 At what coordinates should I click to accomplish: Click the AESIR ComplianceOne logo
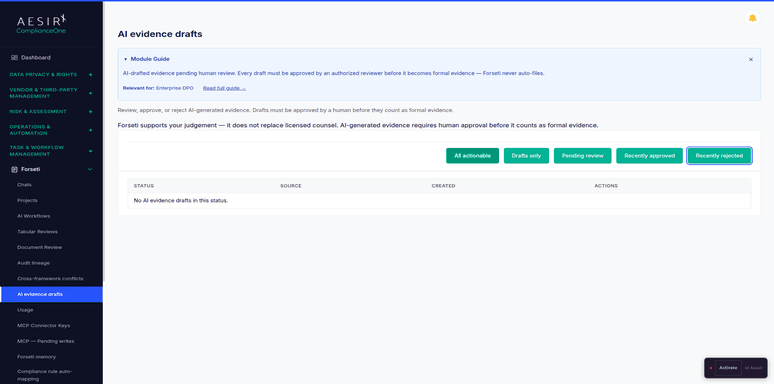[41, 24]
